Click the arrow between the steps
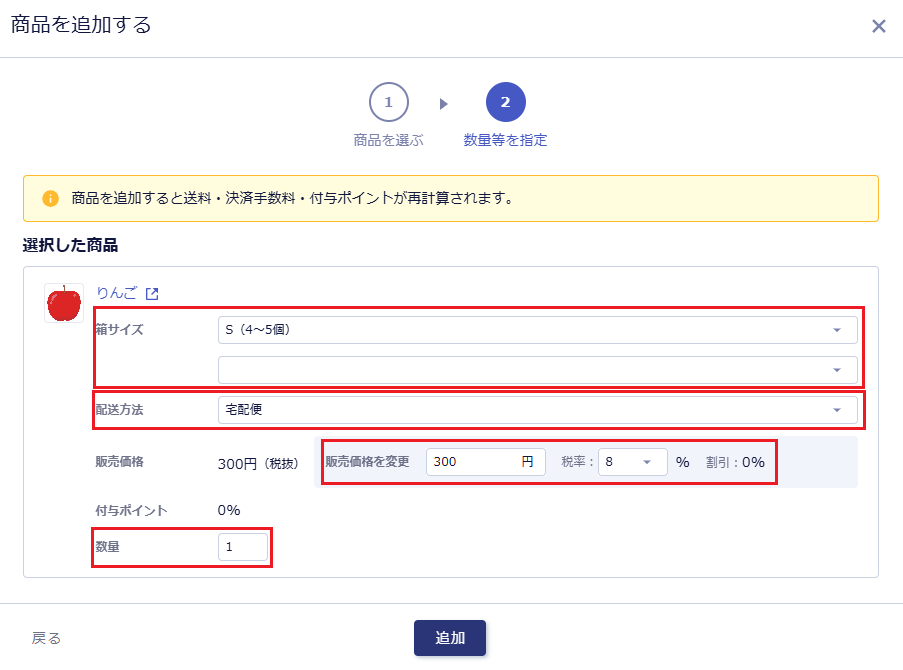 tap(444, 103)
